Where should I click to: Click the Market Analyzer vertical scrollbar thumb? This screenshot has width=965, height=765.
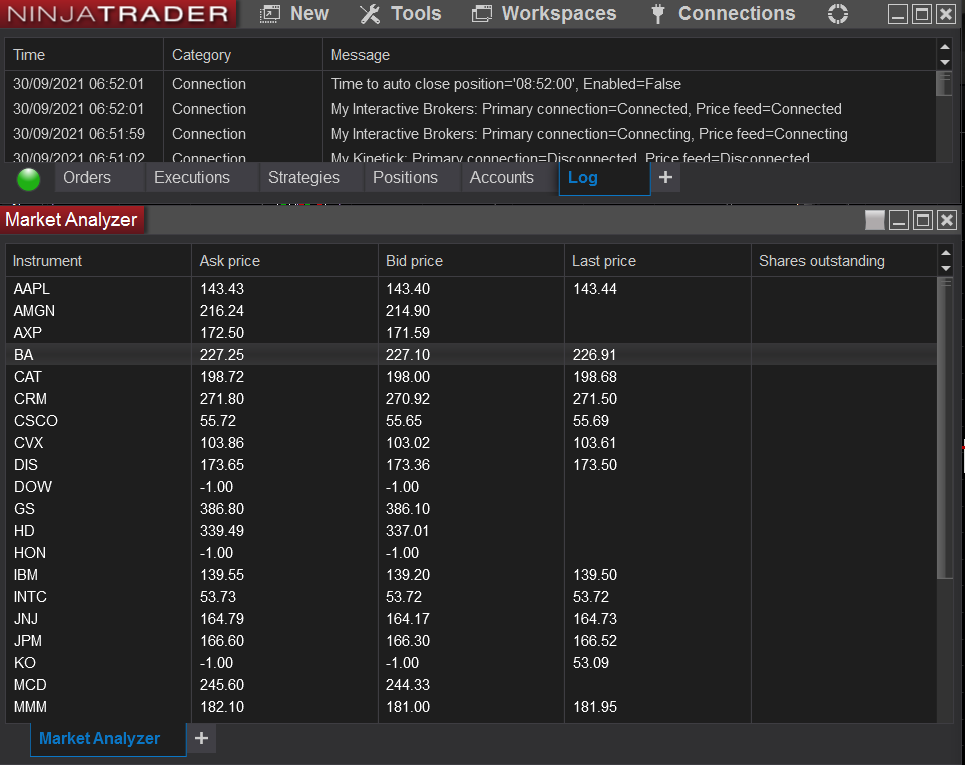945,428
